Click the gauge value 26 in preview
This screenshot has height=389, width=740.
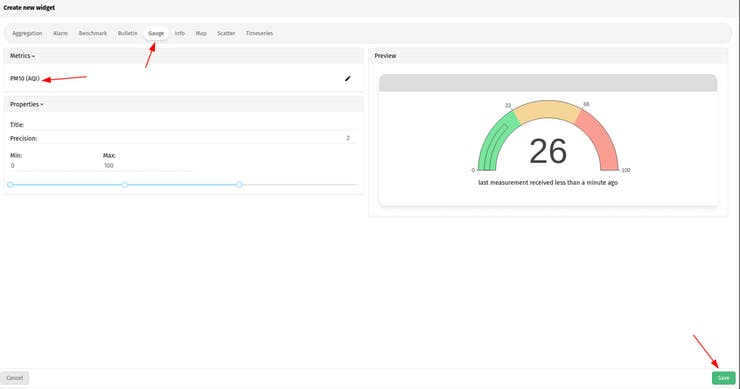(x=548, y=151)
